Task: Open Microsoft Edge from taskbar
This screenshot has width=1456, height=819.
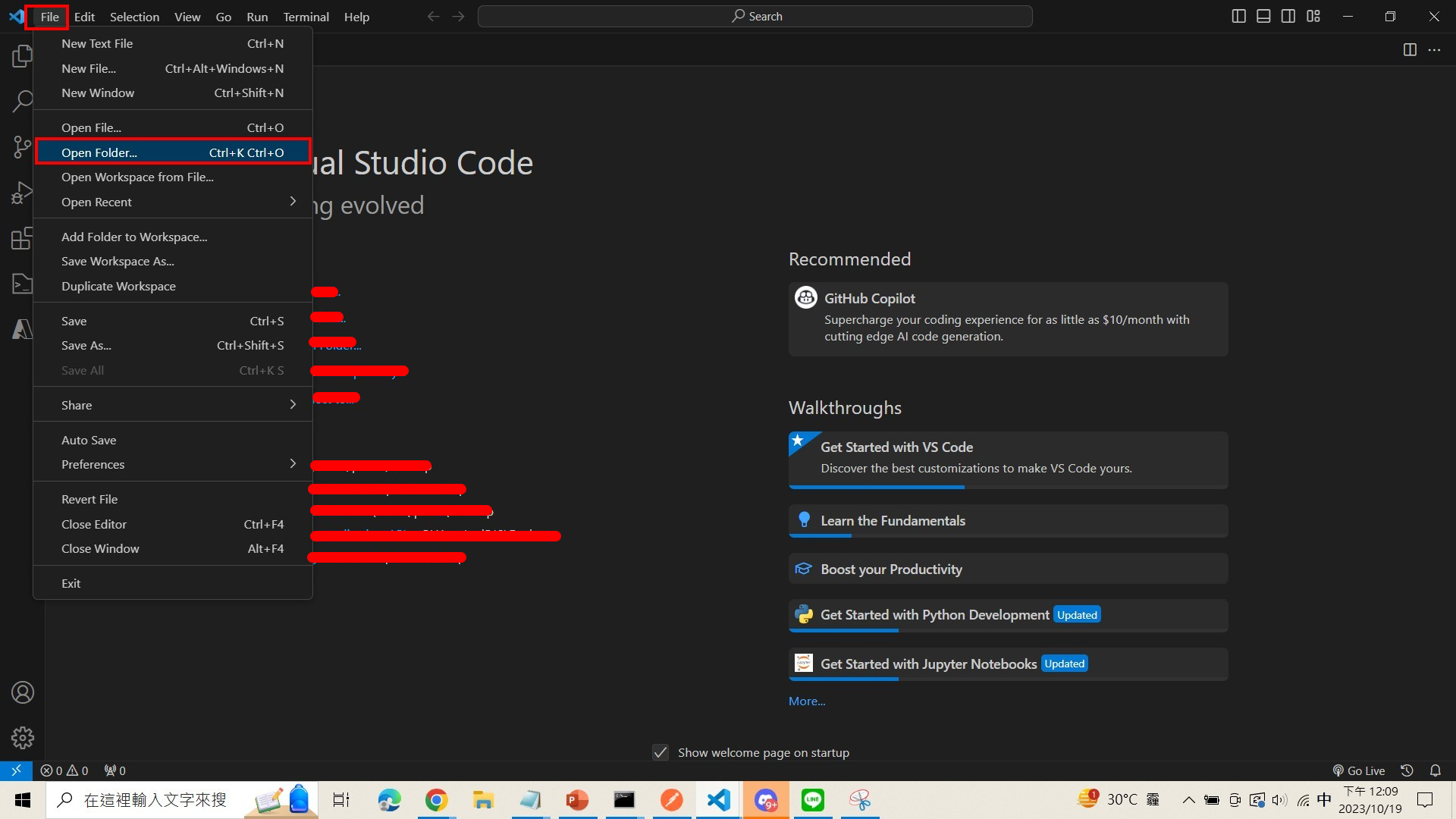Action: pos(389,800)
